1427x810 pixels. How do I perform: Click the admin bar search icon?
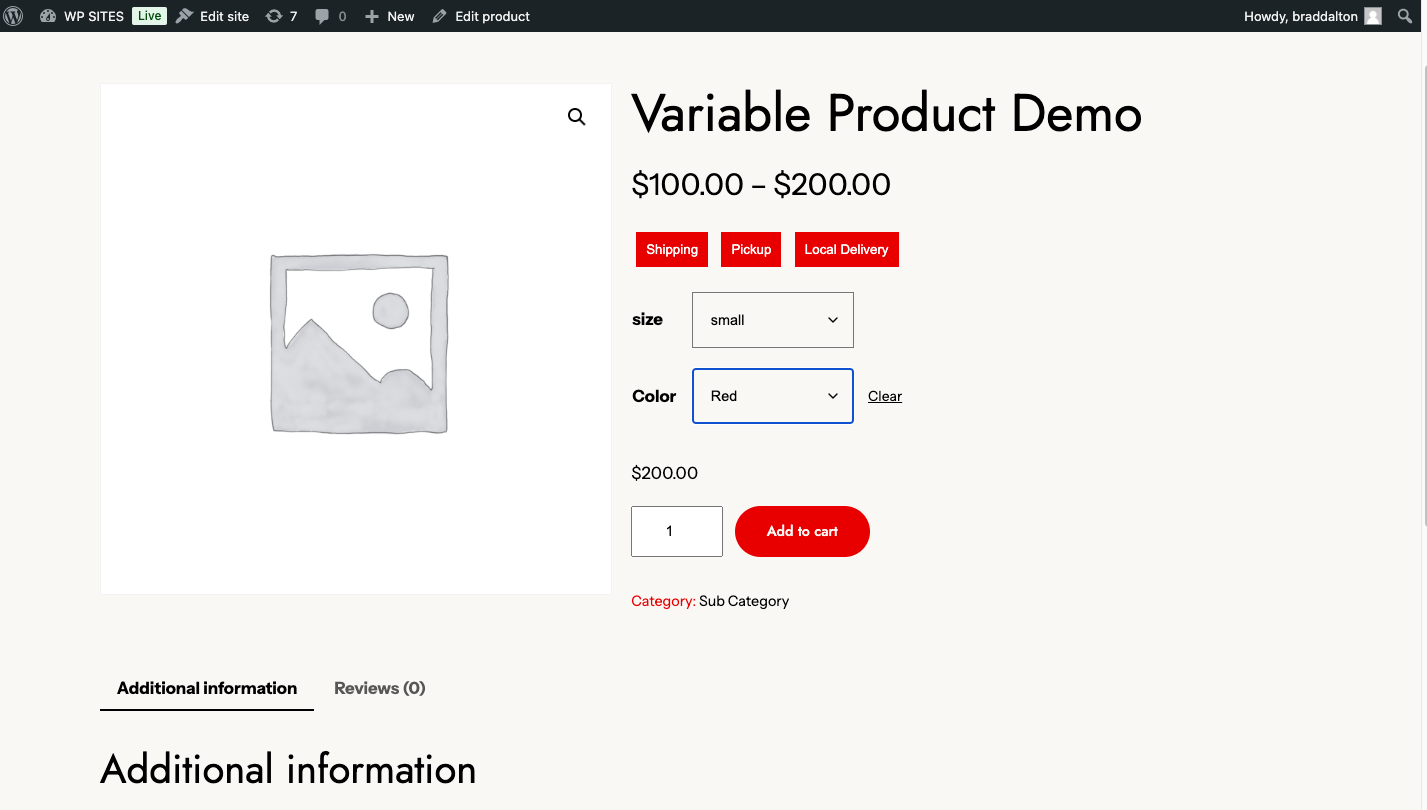pos(1405,16)
